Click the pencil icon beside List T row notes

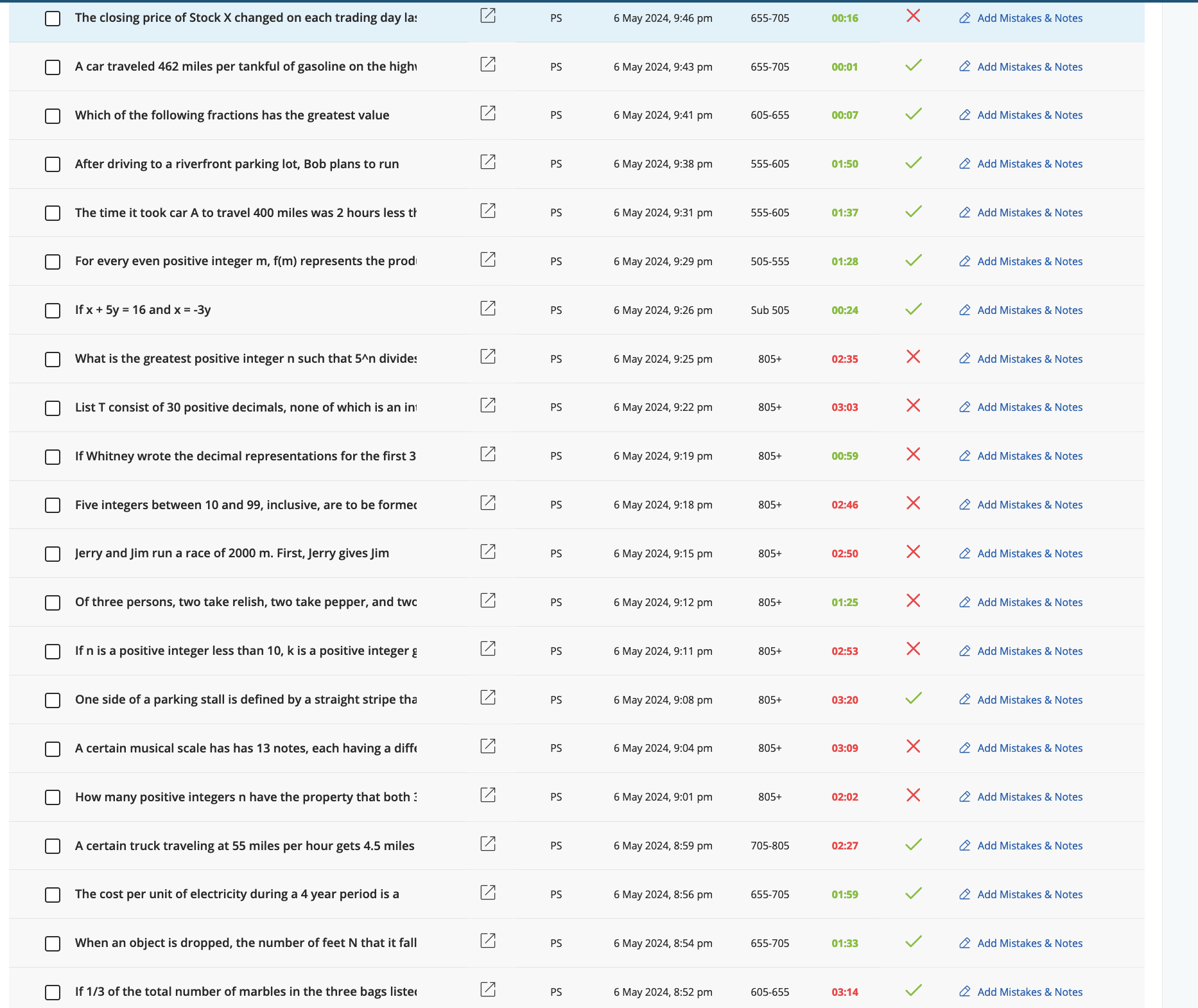coord(964,407)
